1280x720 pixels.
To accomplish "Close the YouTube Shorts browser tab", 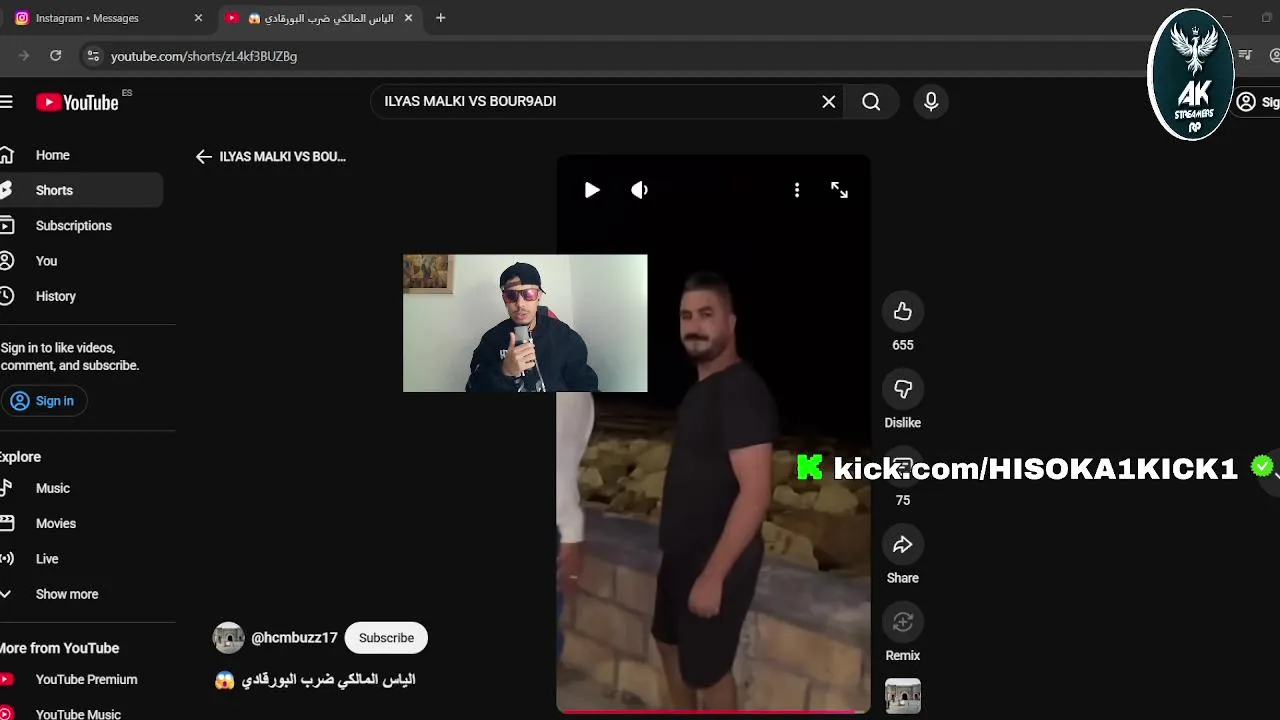I will coord(408,18).
